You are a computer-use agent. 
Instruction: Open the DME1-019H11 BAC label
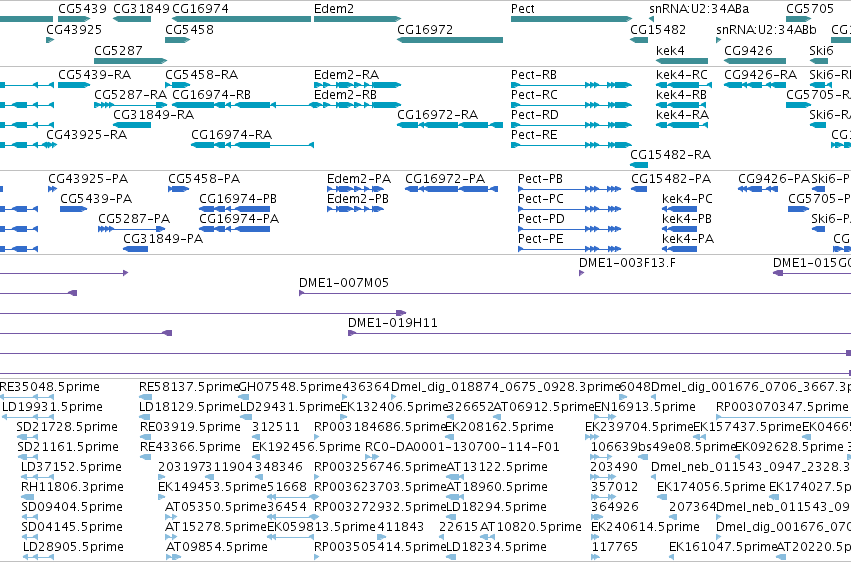[392, 323]
